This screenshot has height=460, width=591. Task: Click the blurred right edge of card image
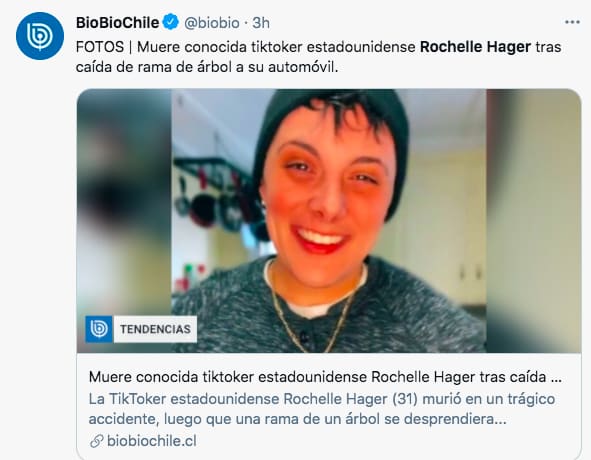533,221
